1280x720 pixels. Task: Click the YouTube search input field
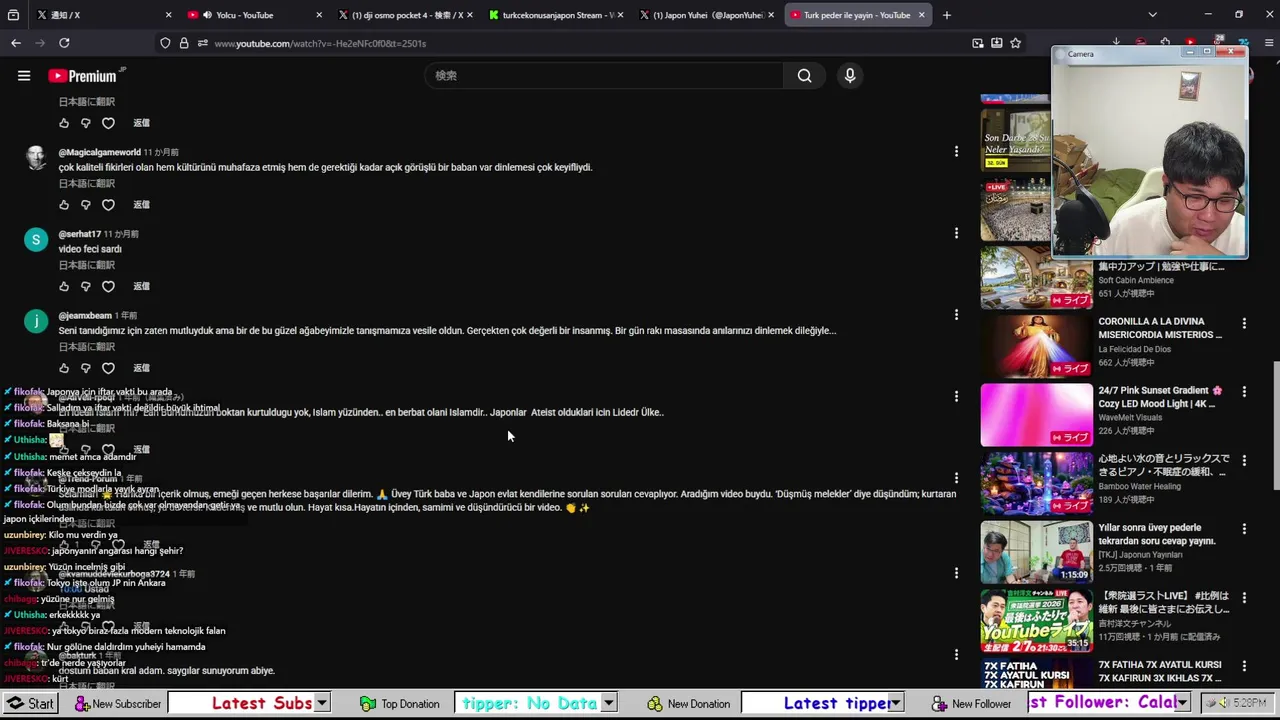pos(605,76)
